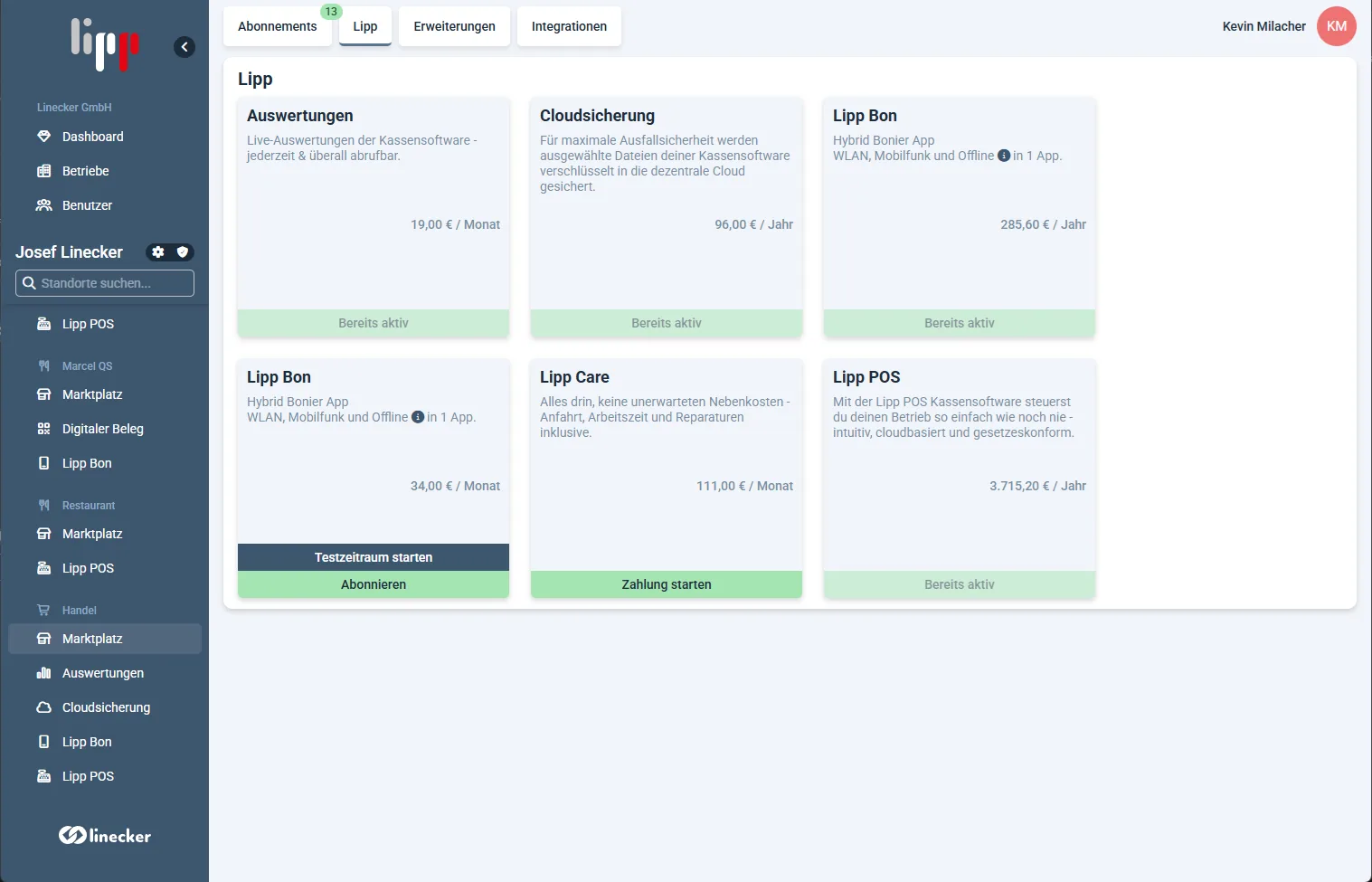
Task: Click Bereits aktiv on the 285,60 € Lipp Bon card
Action: [960, 323]
